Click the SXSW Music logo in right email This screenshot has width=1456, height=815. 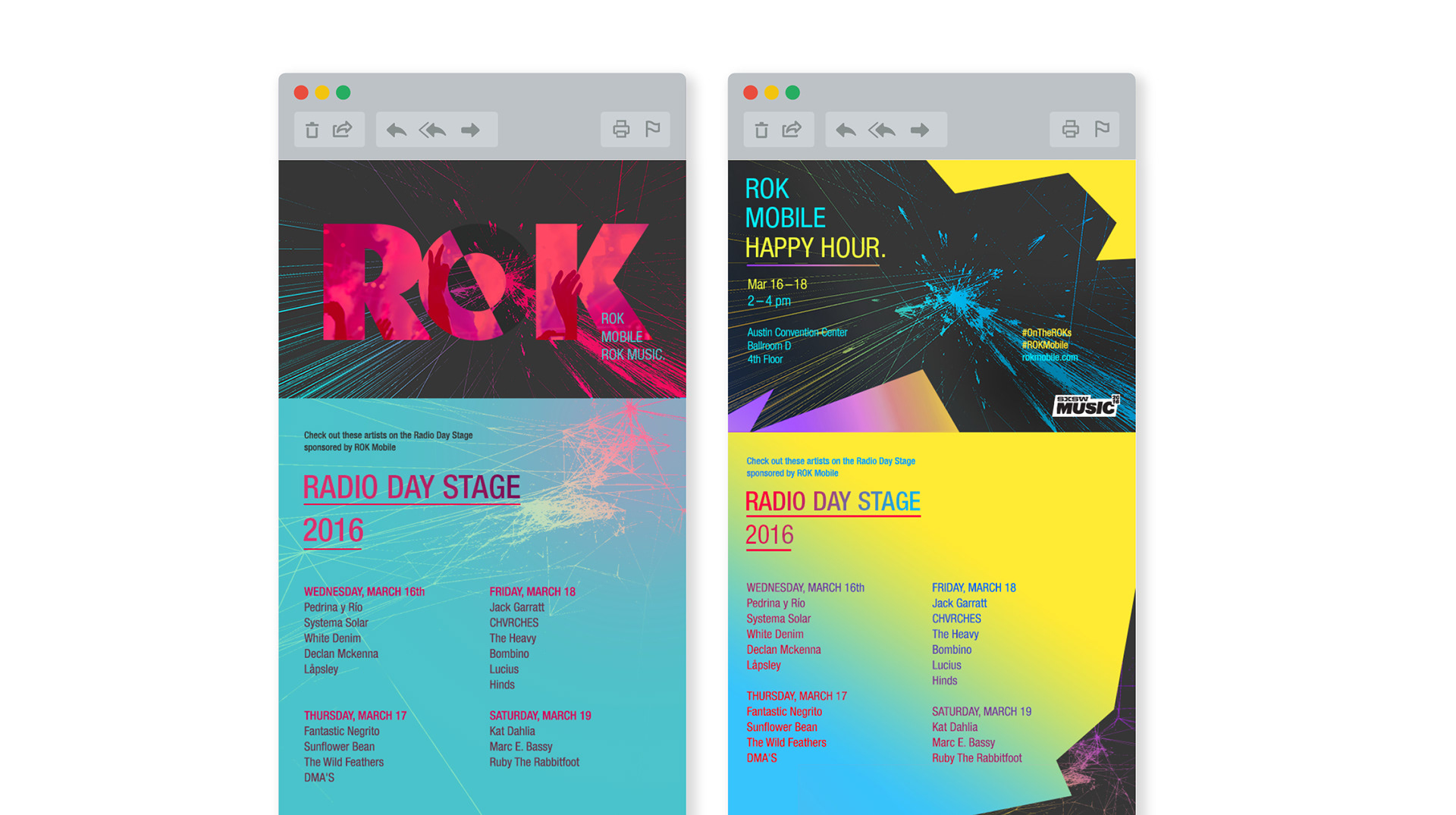point(1086,406)
